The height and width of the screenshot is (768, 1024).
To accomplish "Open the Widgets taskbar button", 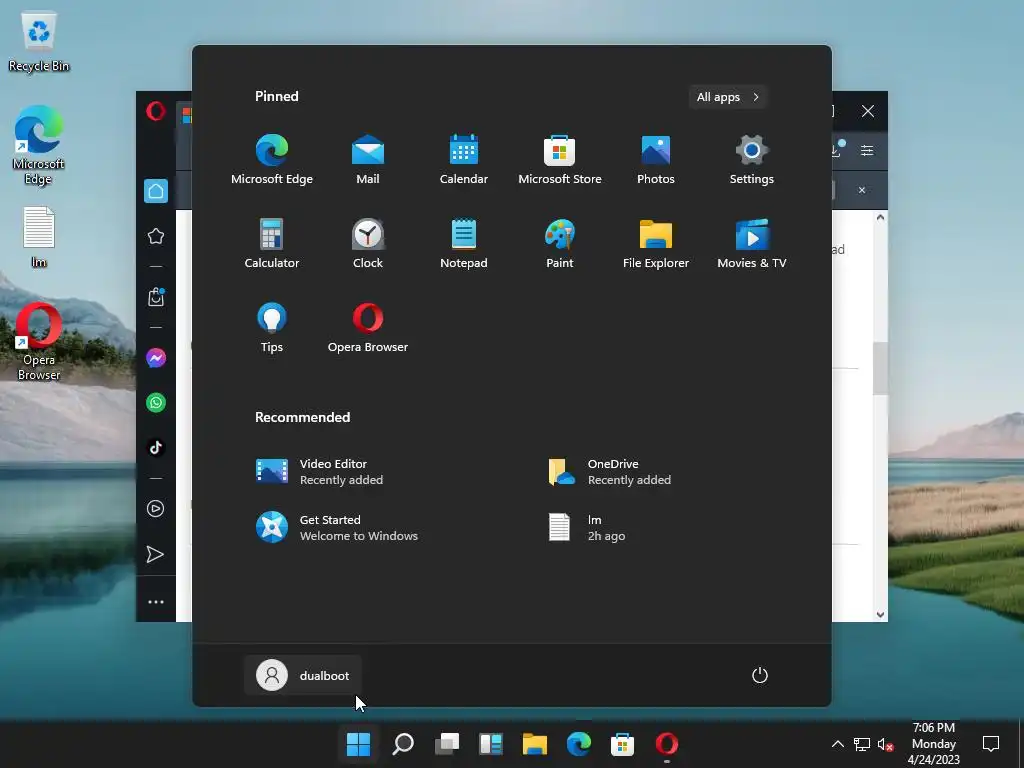I will 490,744.
